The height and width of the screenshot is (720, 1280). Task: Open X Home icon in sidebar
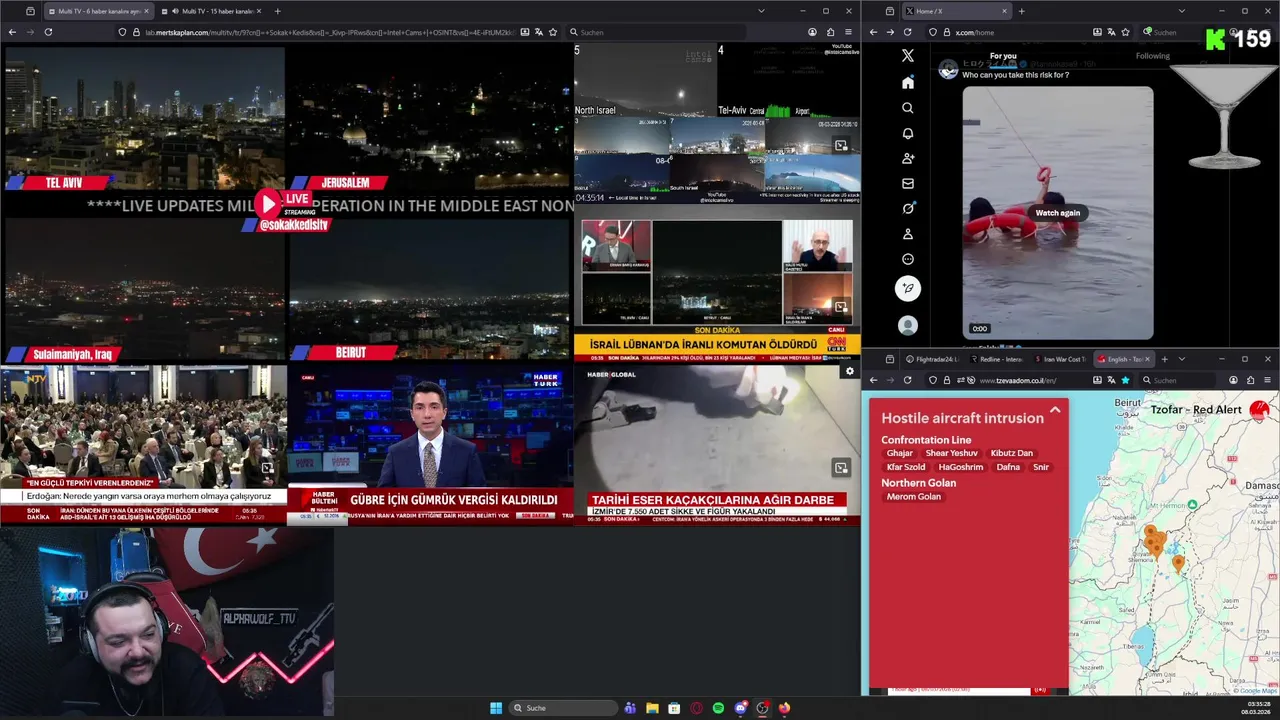click(908, 82)
